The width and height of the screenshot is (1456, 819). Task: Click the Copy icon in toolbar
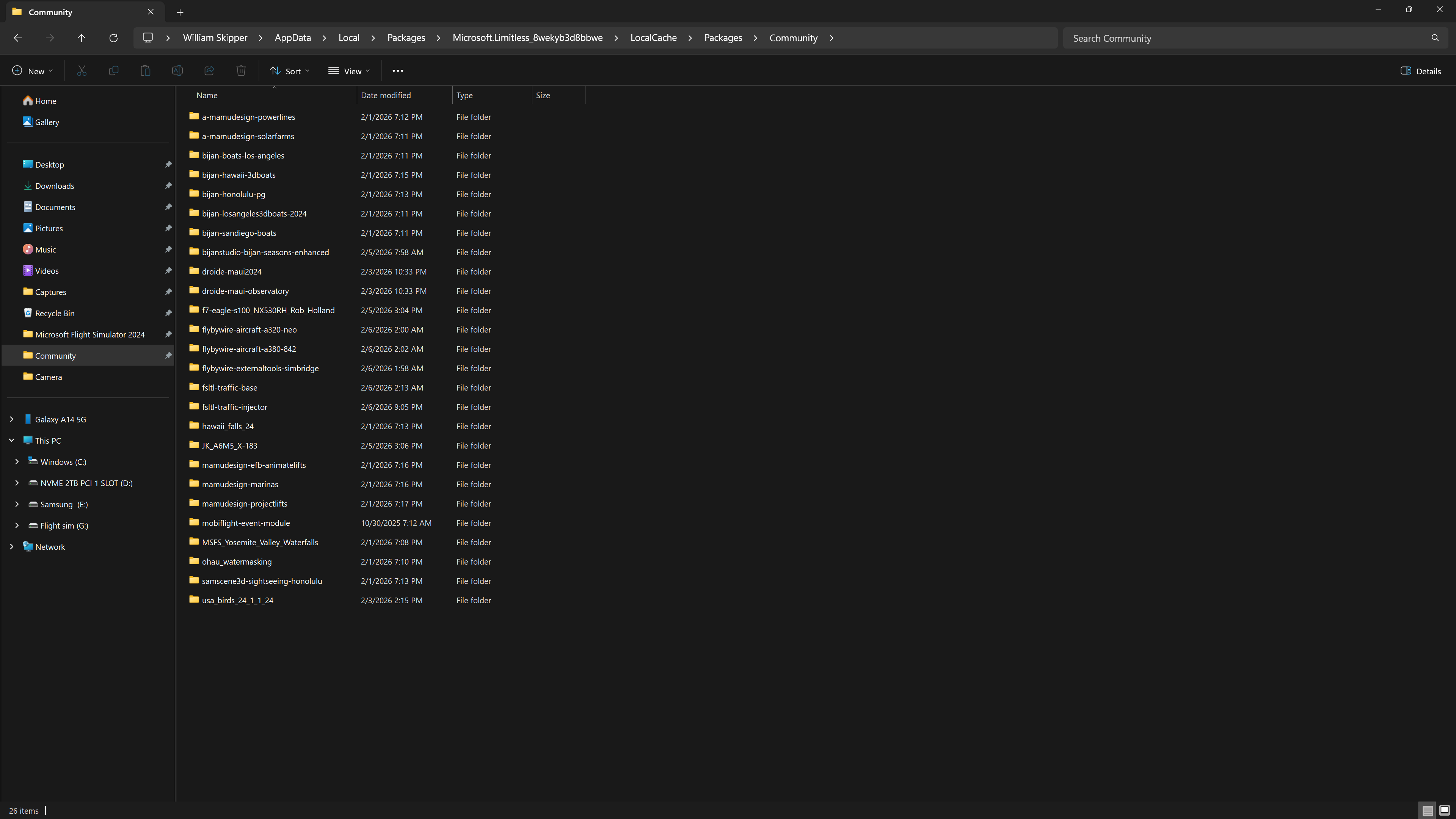point(114,71)
